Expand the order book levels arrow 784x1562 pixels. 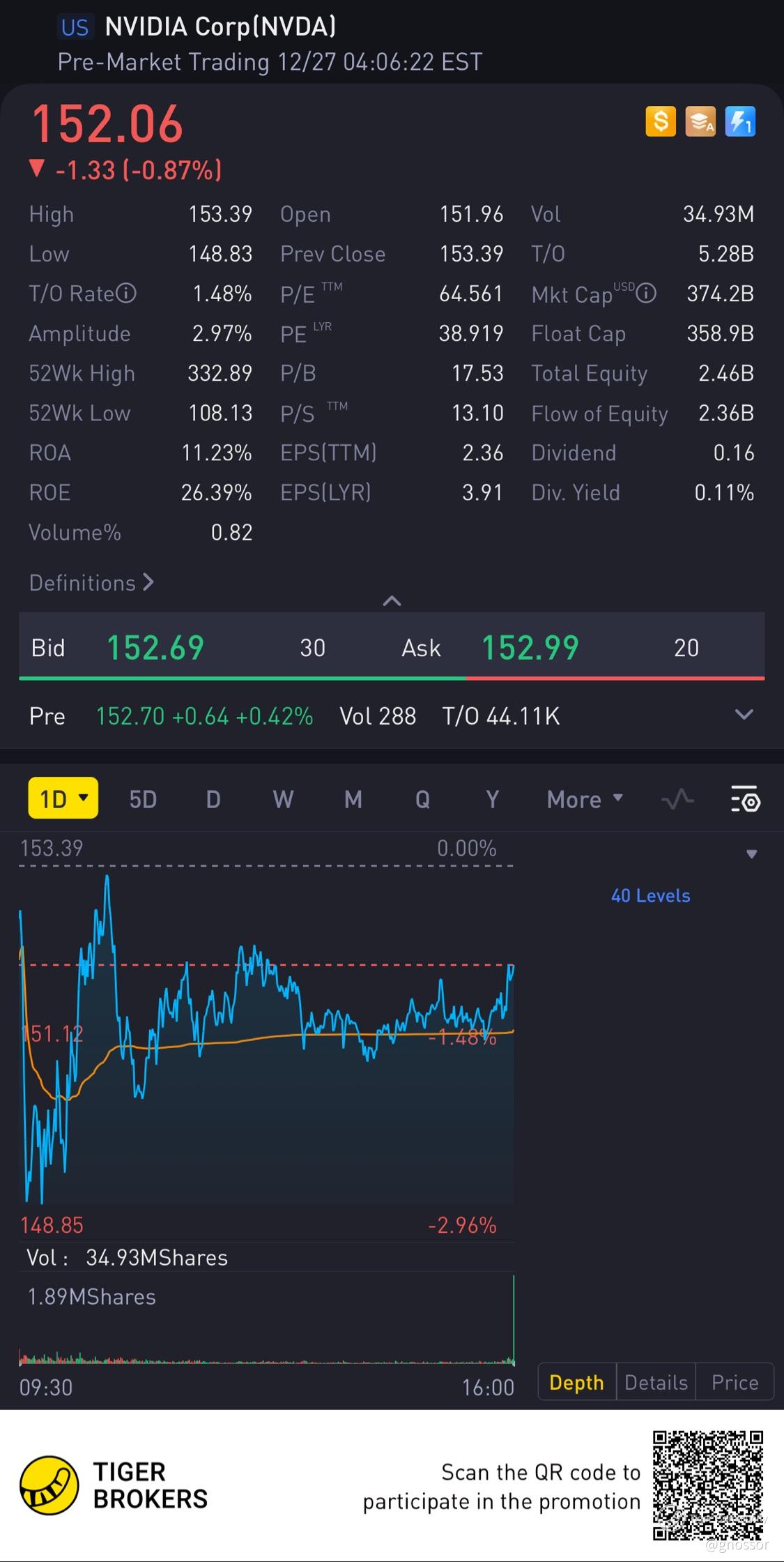(x=751, y=854)
